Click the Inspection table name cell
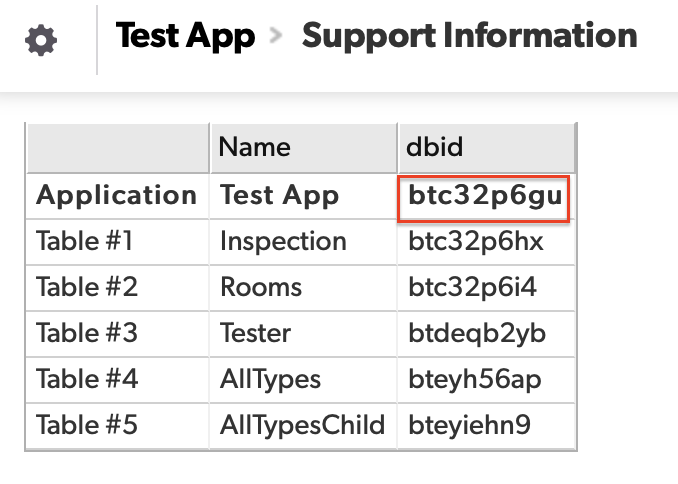This screenshot has width=678, height=484. point(283,242)
